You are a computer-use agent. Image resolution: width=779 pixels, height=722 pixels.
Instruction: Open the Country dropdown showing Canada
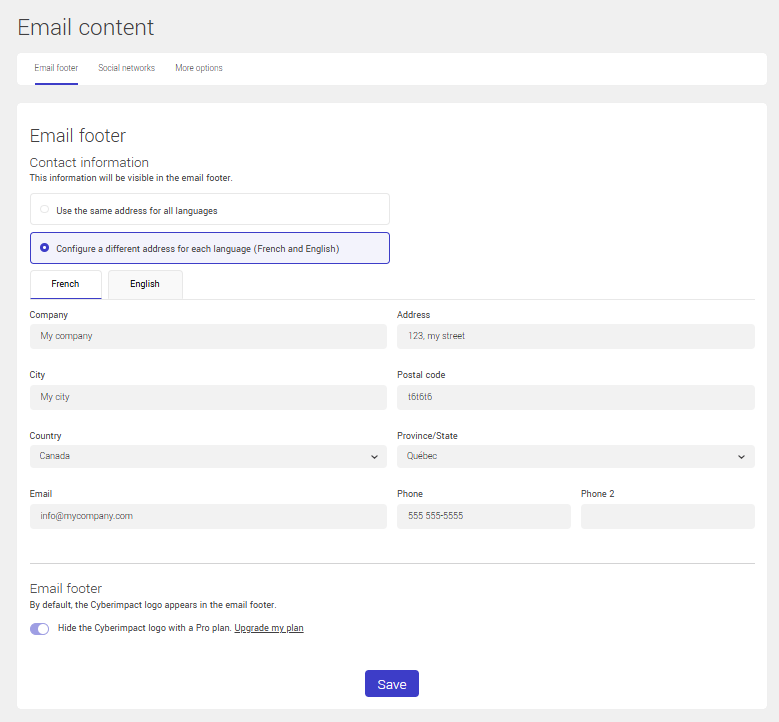point(208,456)
